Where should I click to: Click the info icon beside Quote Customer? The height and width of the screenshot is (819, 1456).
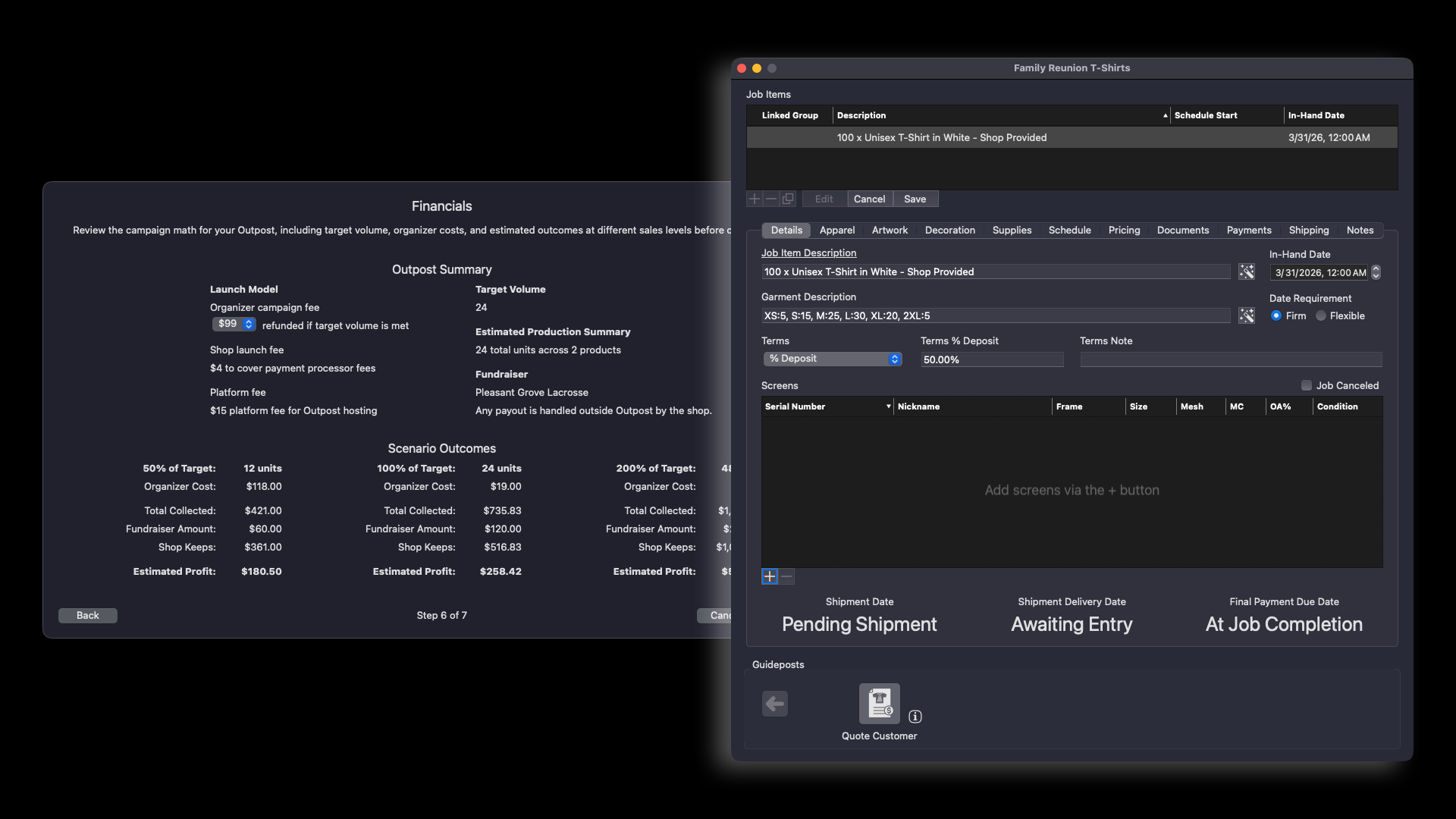coord(915,717)
